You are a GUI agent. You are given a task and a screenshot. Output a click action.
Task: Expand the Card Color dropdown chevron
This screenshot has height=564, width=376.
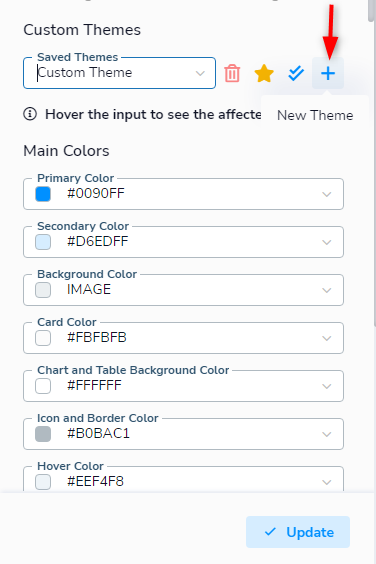(326, 338)
